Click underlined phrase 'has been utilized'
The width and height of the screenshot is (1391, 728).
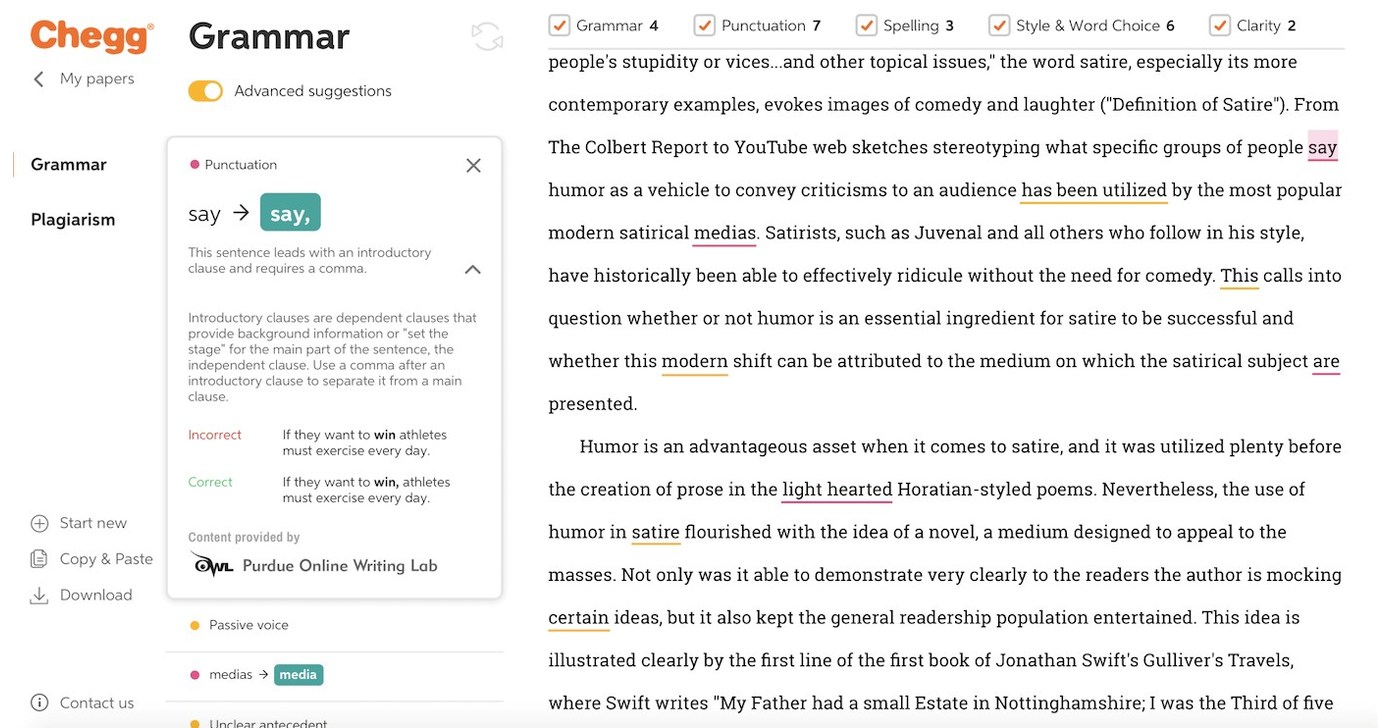coord(1094,190)
